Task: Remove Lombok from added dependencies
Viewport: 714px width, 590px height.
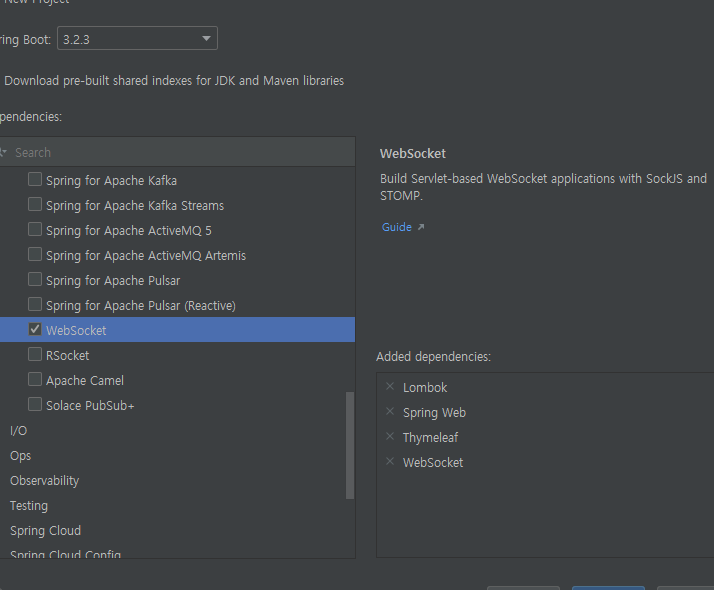Action: pos(390,387)
